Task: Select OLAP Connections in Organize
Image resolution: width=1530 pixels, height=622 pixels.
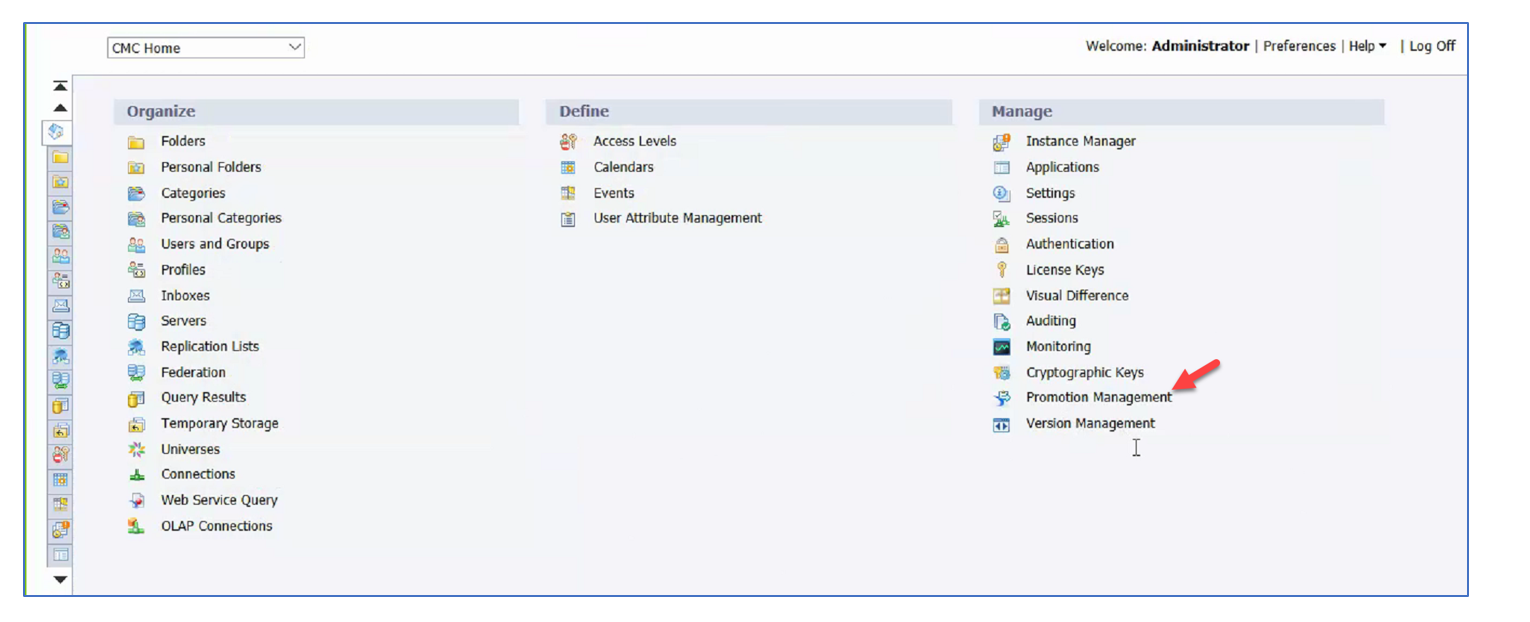Action: tap(217, 525)
